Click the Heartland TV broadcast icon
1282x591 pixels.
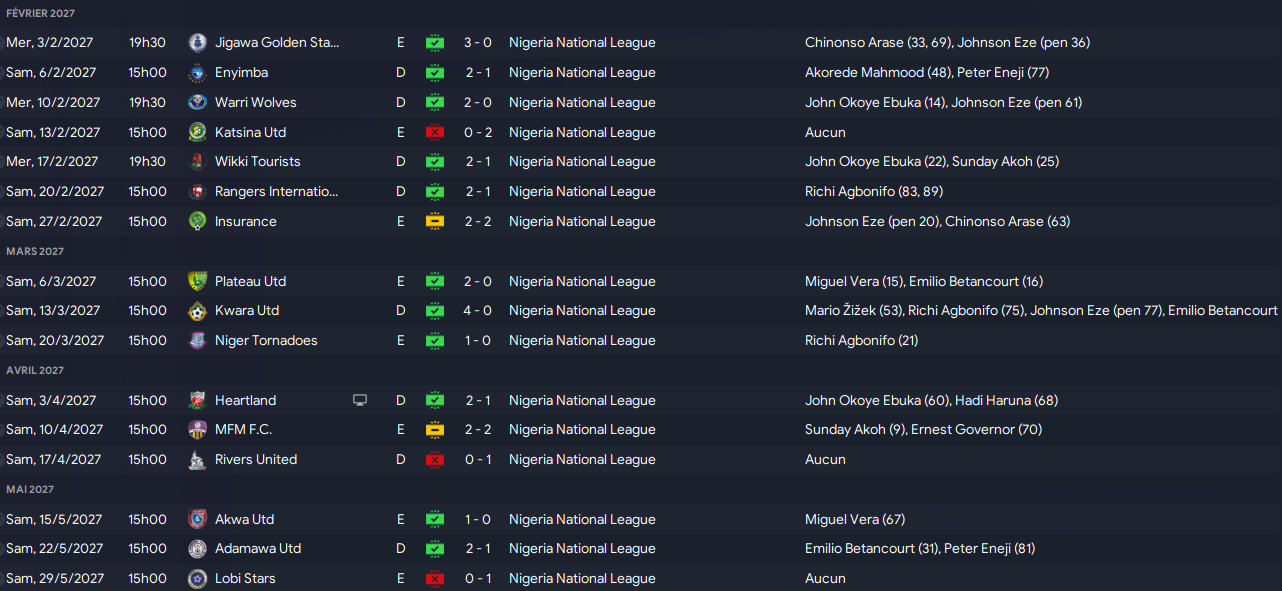coord(360,400)
